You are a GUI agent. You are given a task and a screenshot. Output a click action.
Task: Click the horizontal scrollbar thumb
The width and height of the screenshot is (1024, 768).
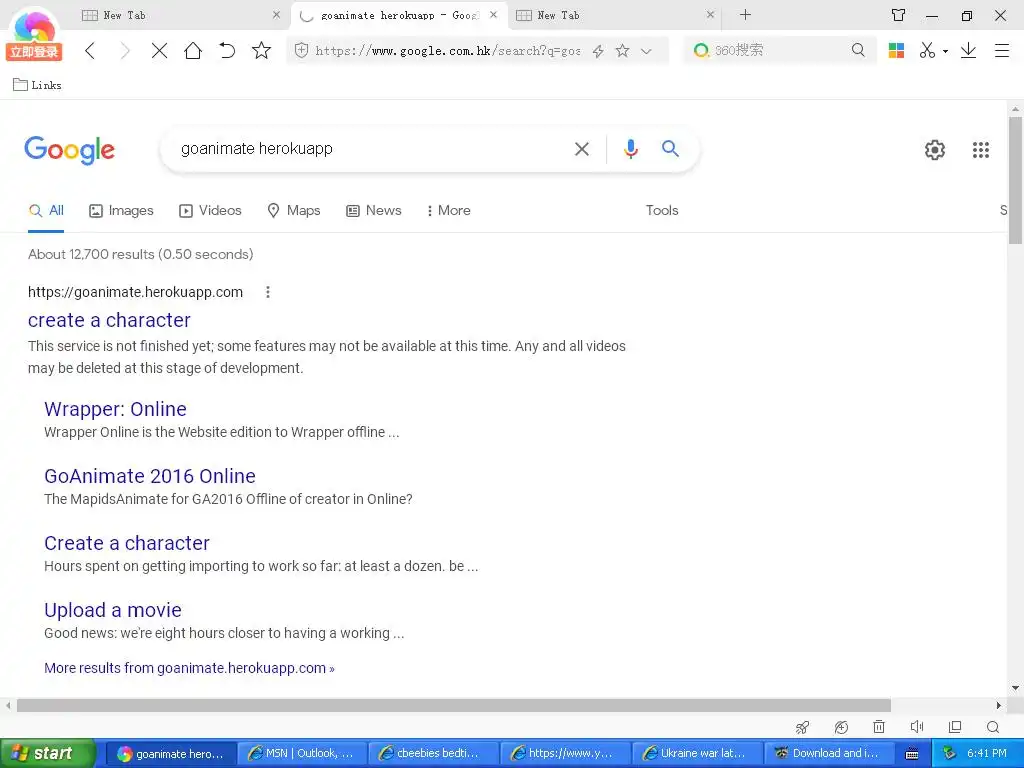point(454,705)
